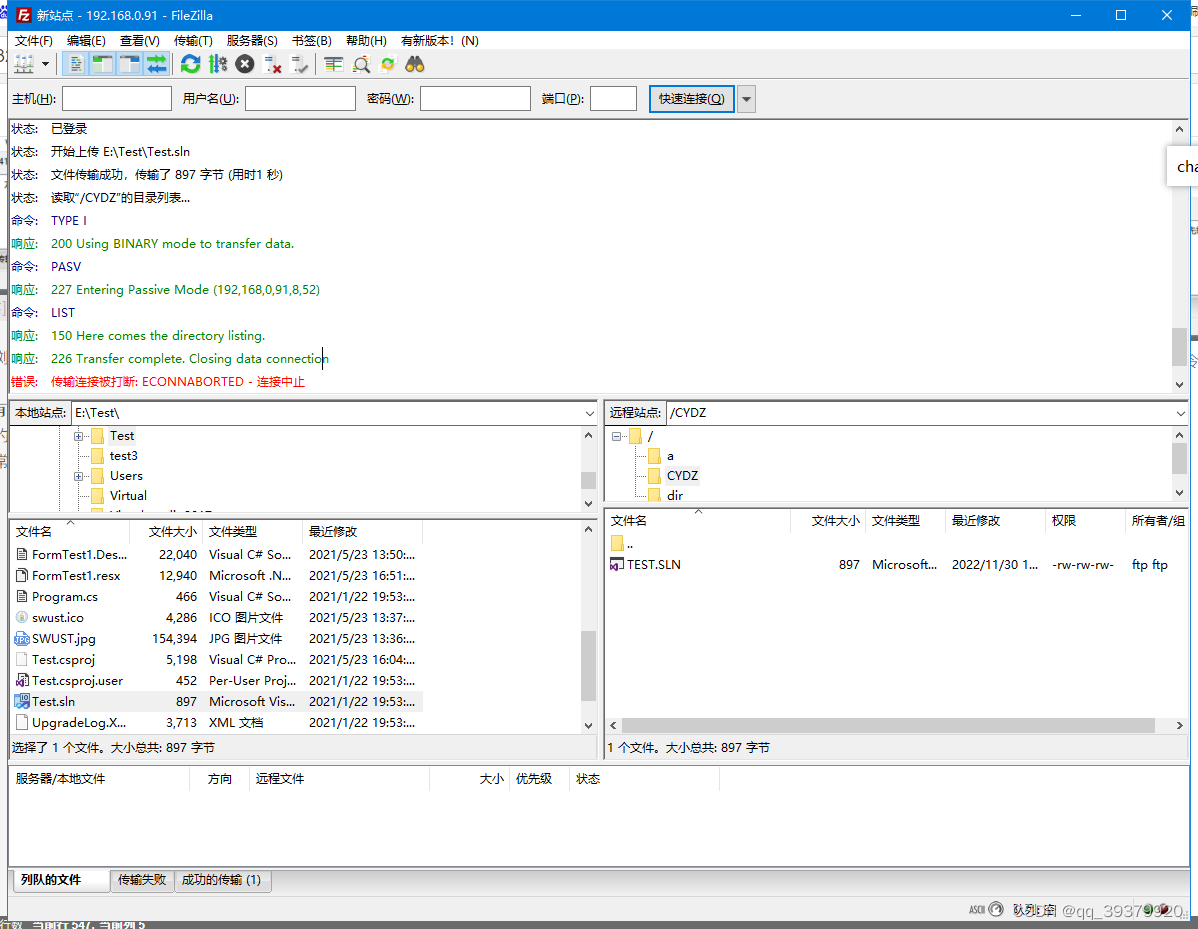Click the message log vertical scrollbar thumb
1198x929 pixels.
[x=1179, y=348]
